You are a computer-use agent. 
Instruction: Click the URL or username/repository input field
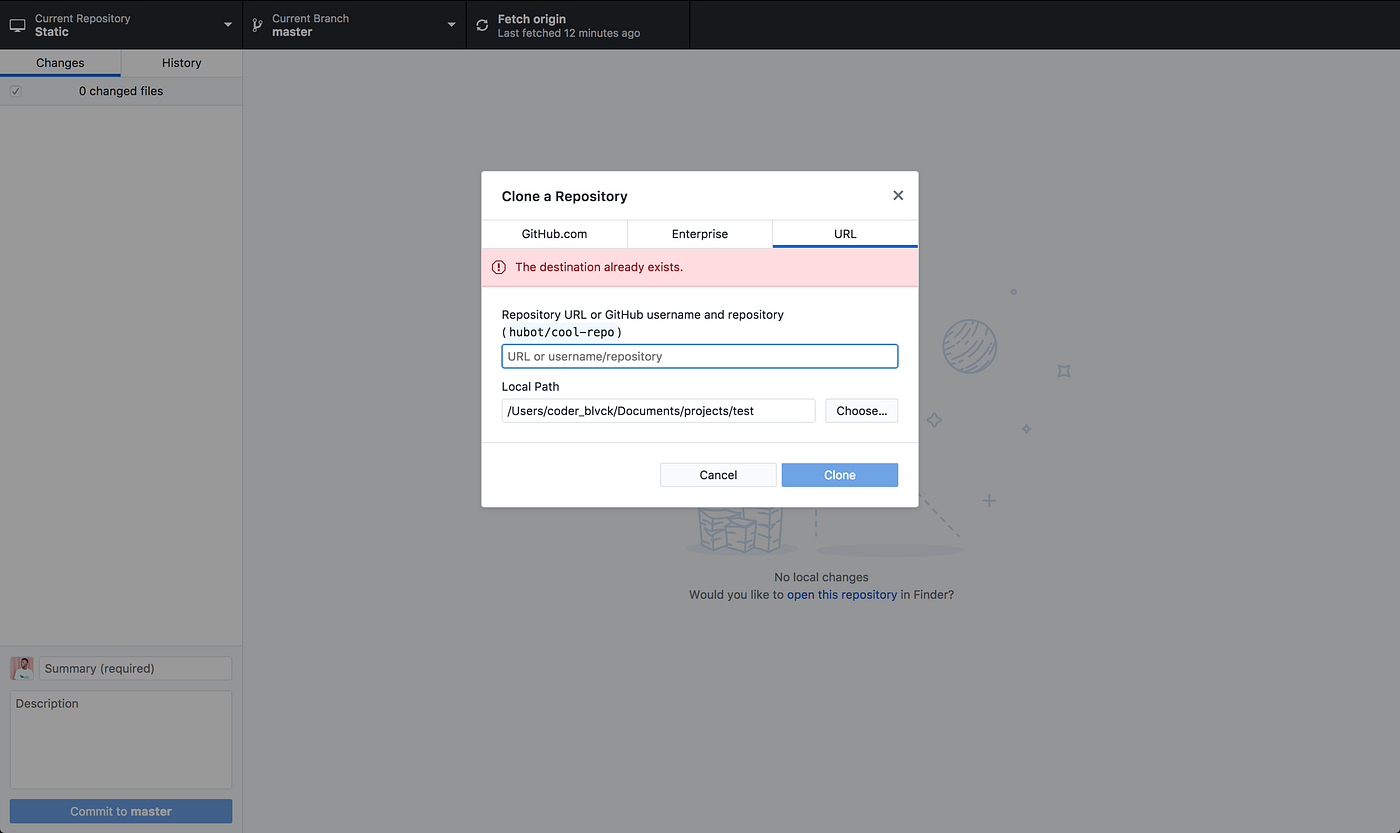click(699, 356)
